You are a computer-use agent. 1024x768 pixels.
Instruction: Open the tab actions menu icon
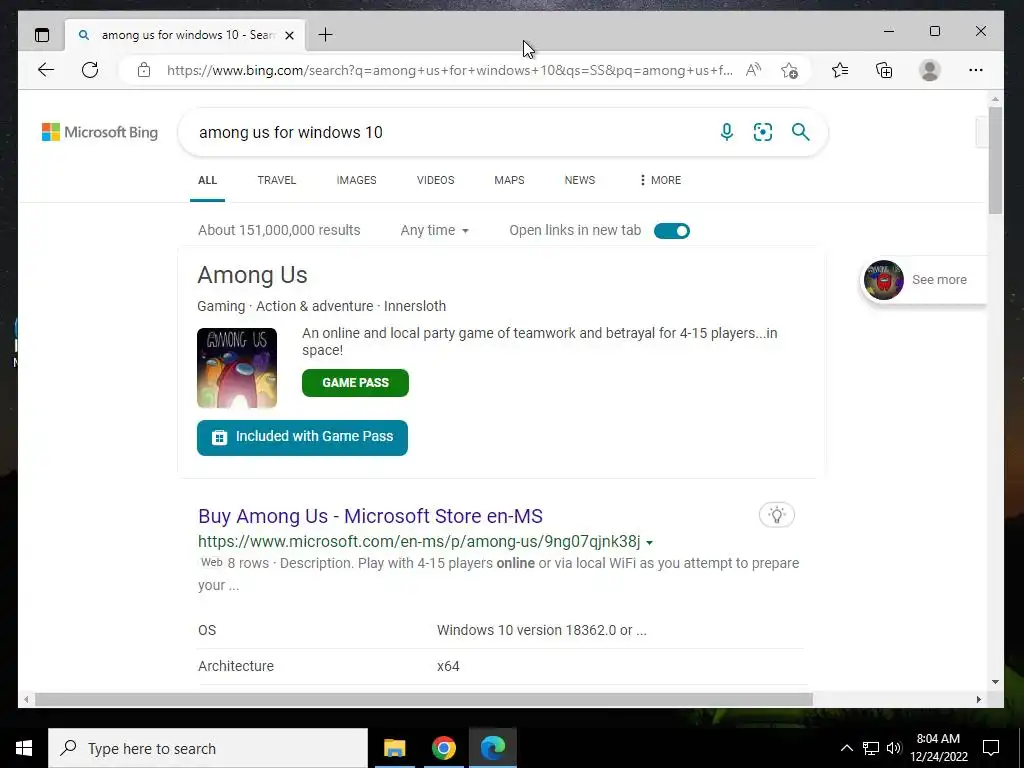coord(42,35)
